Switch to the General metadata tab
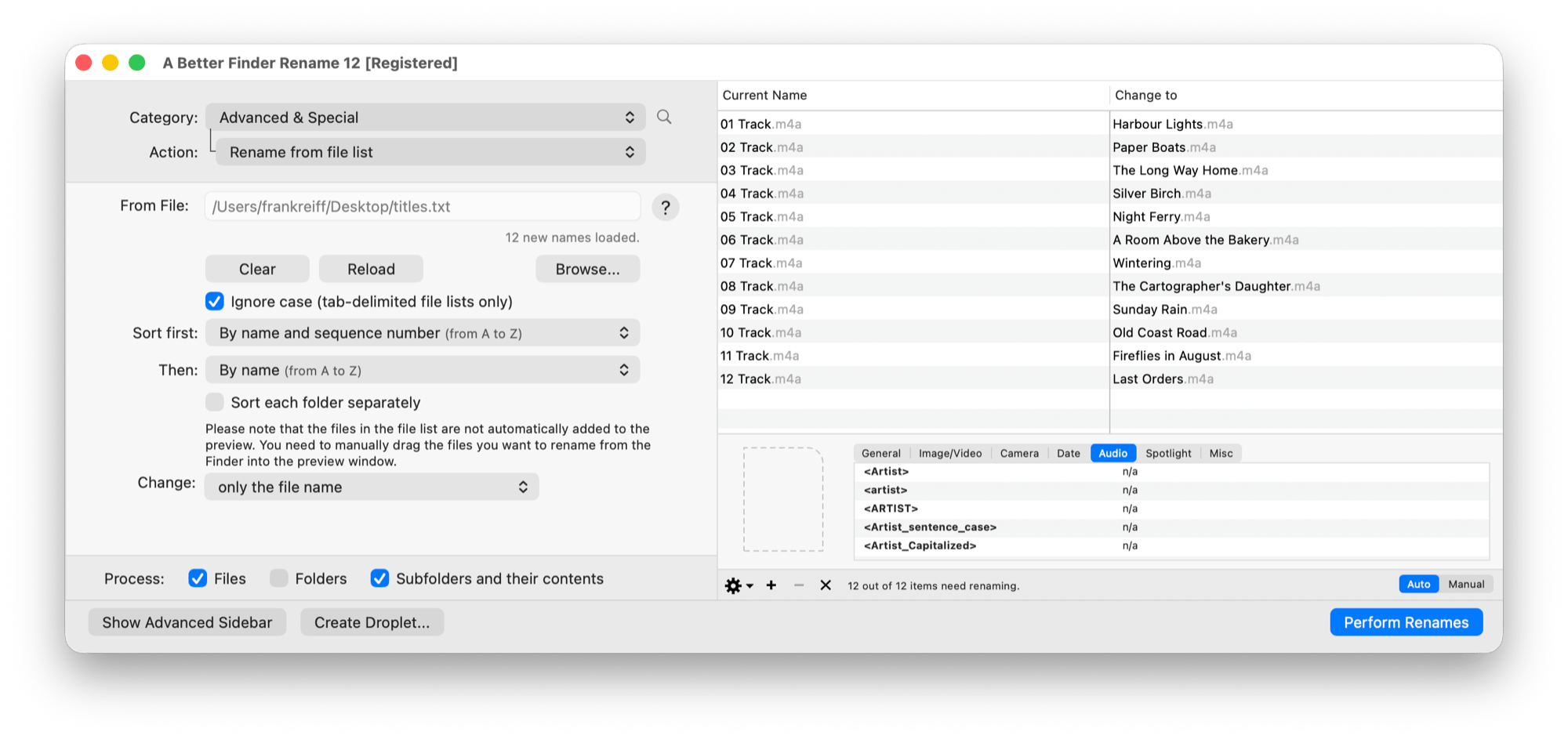Image resolution: width=1568 pixels, height=739 pixels. point(881,453)
